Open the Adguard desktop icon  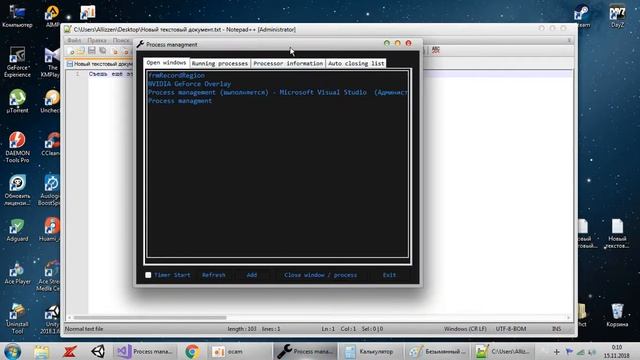17,230
